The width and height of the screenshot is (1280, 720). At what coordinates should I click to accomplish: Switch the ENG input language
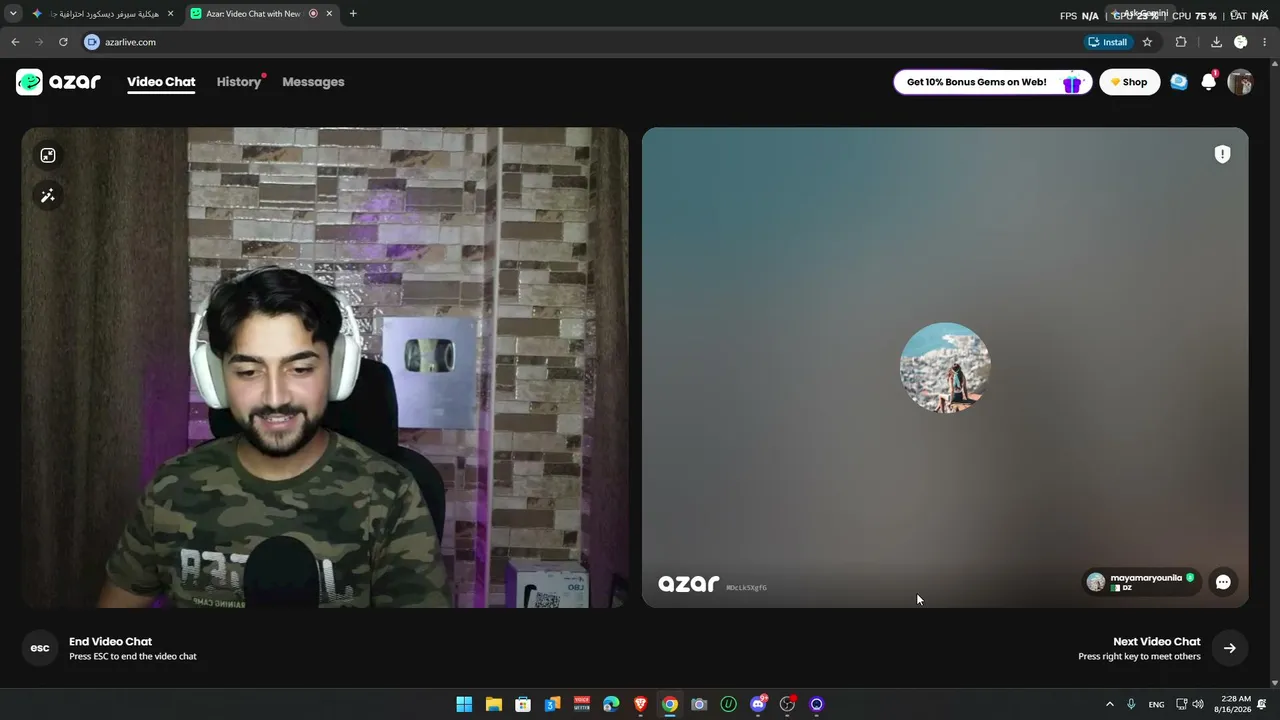tap(1156, 704)
